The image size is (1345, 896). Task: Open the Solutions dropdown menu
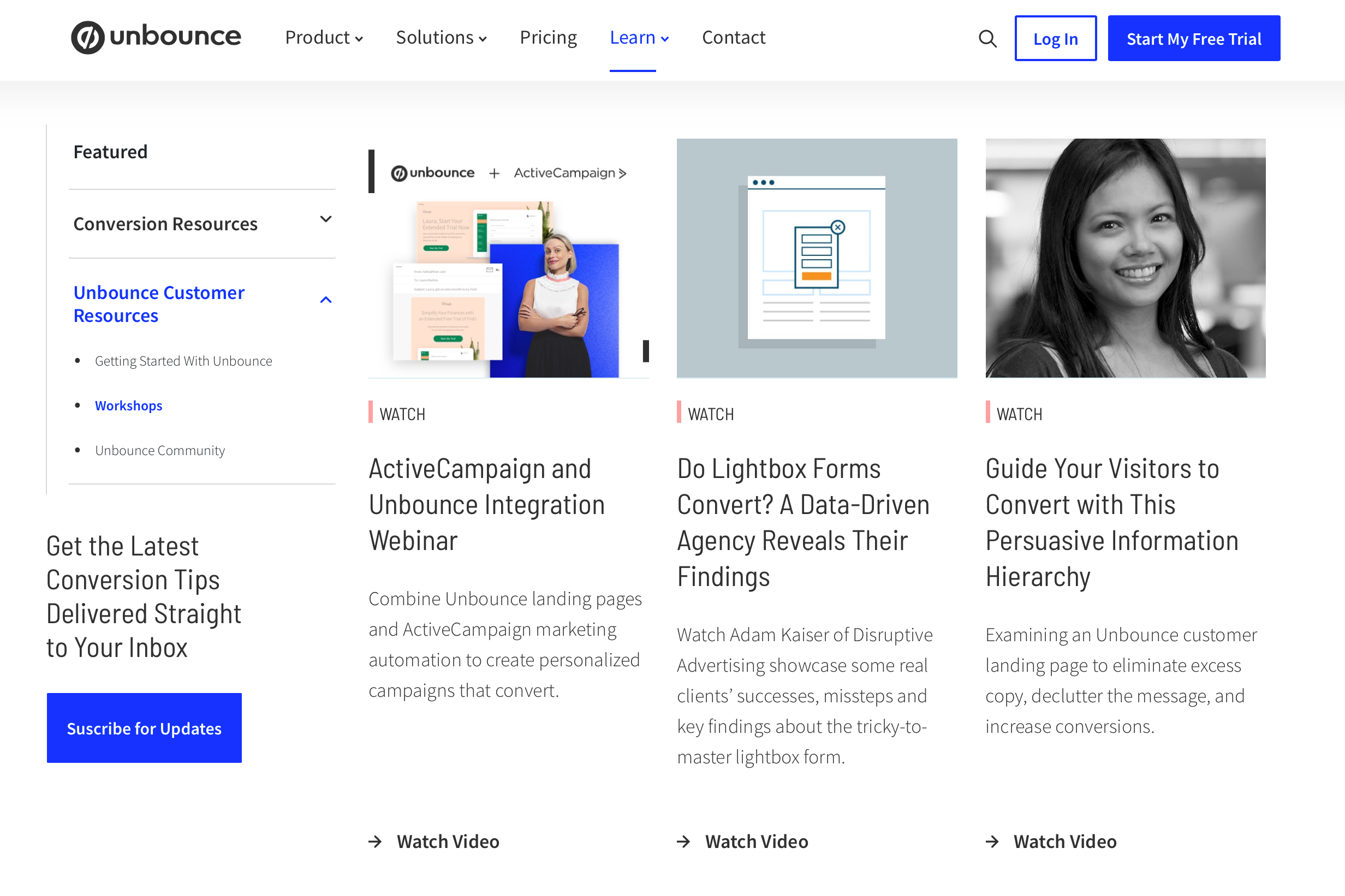click(441, 38)
